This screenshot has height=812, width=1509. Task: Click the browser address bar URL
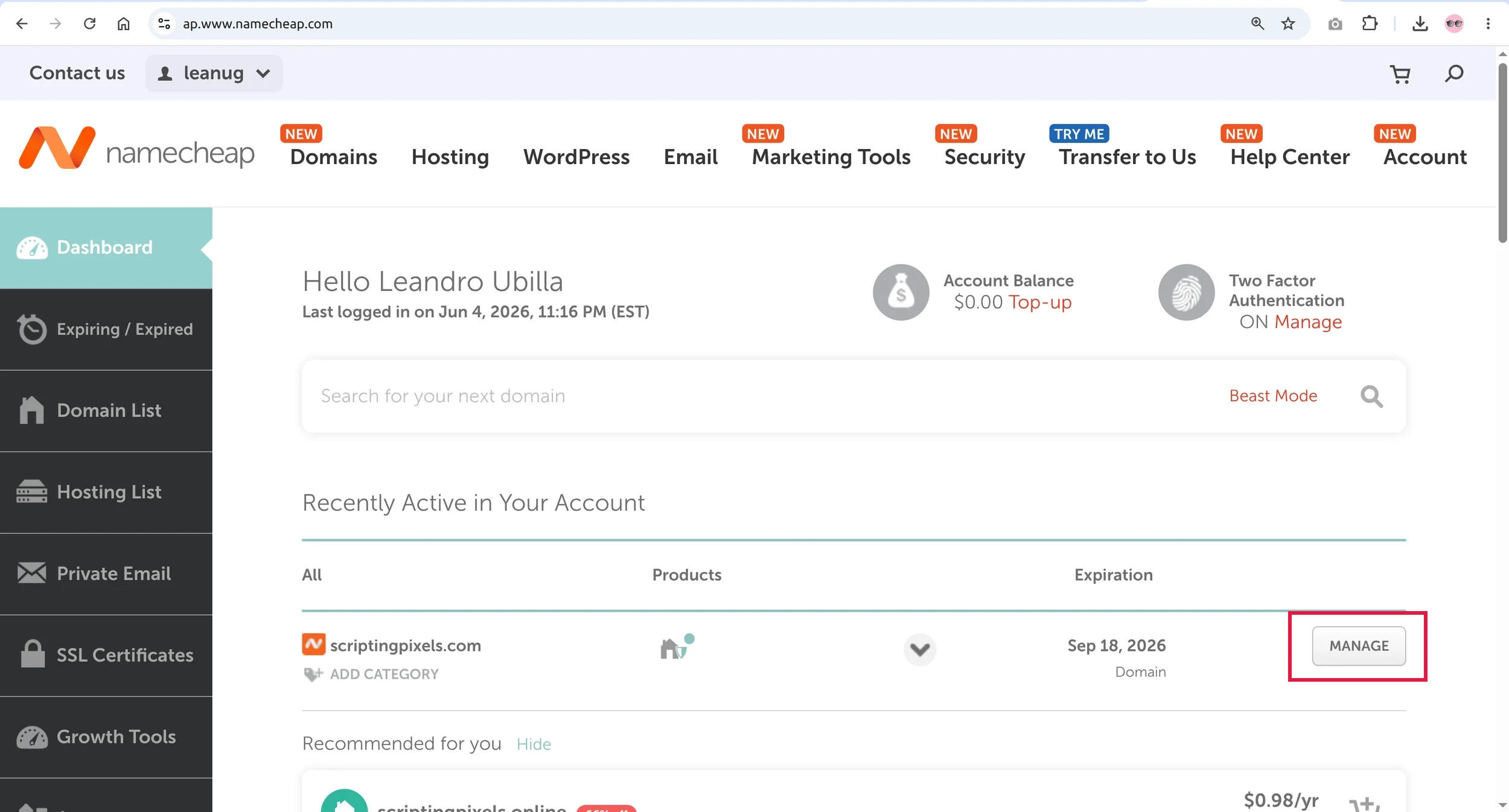pos(258,24)
